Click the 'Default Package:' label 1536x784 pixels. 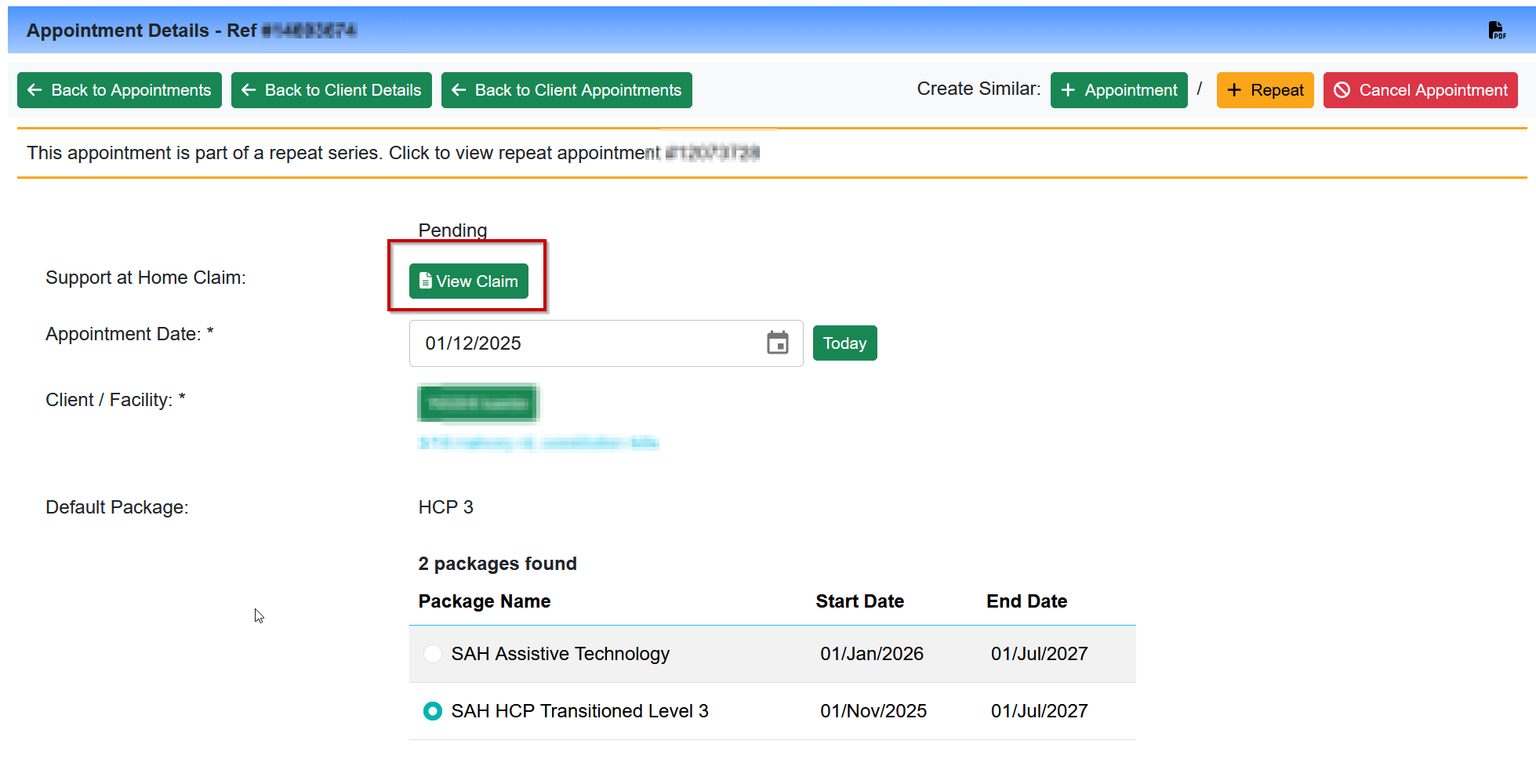117,507
